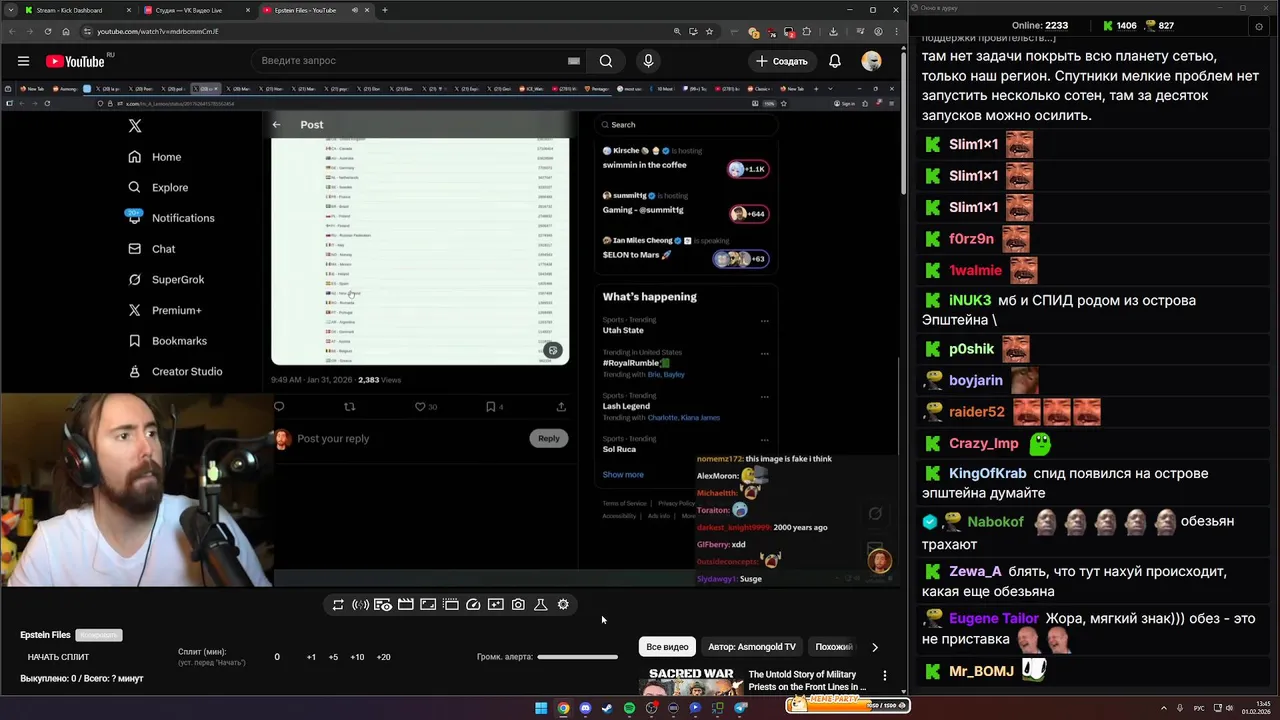
Task: Click the YouTube logo
Action: [75, 61]
